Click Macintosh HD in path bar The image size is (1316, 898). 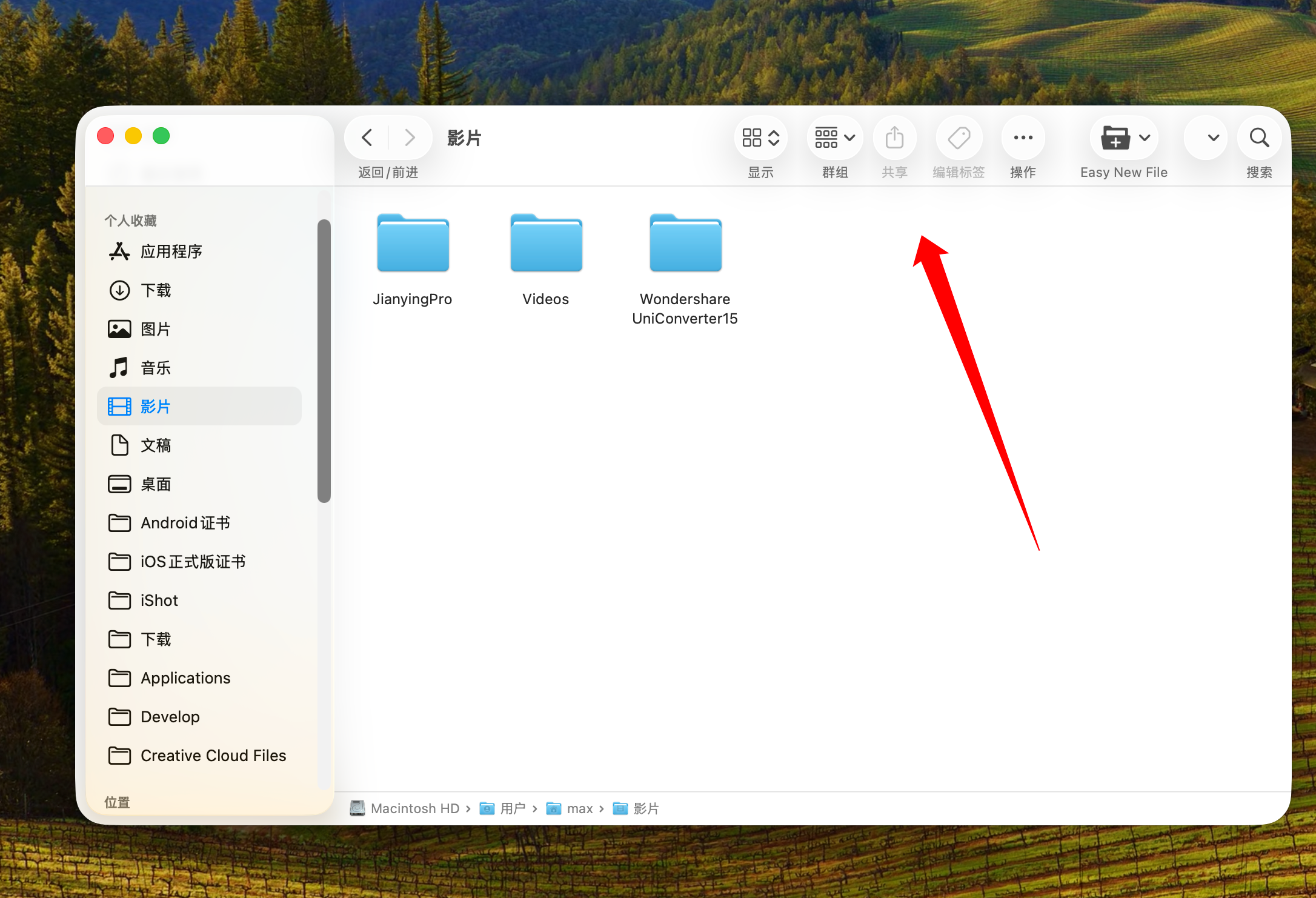click(414, 808)
